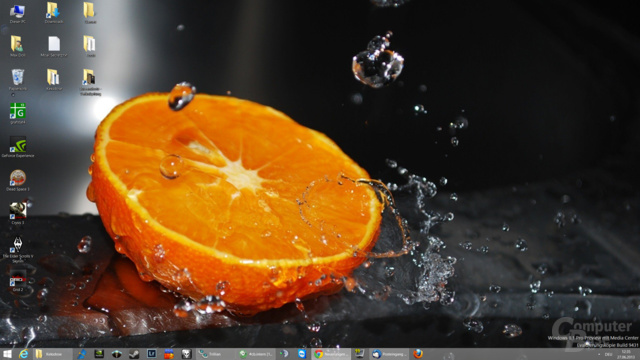This screenshot has width=640, height=360.
Task: Open the Downloads folder shortcut on desktop
Action: pos(53,13)
